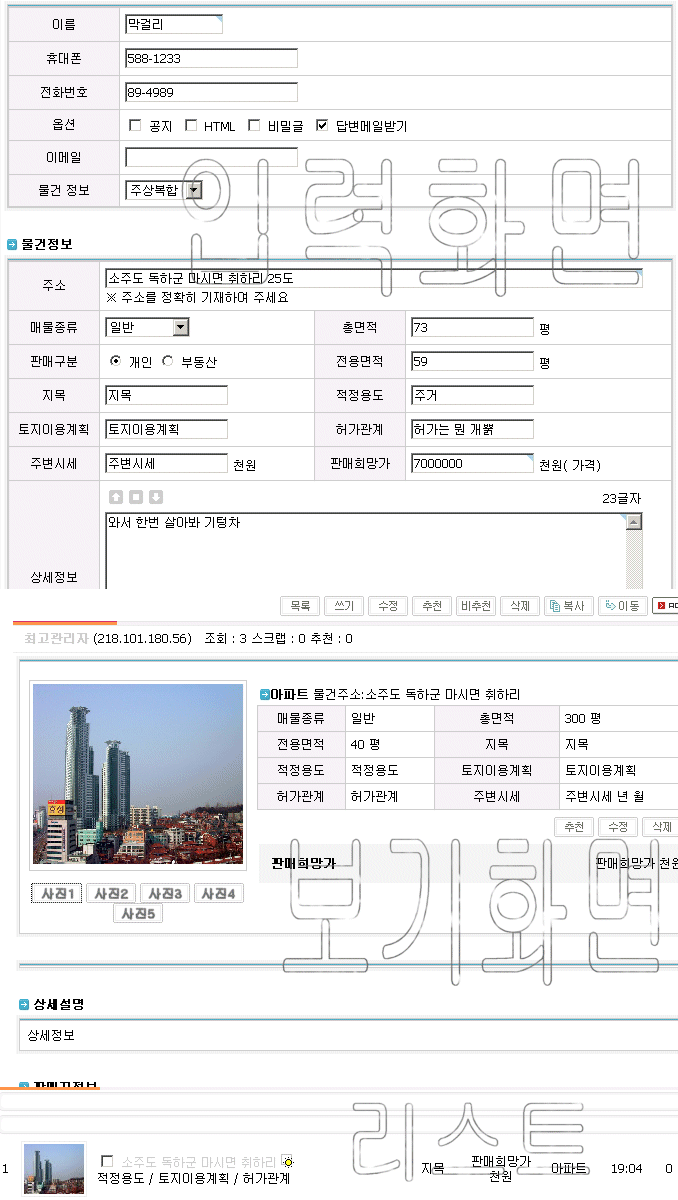The image size is (678, 1200).
Task: Tick the checkbox in the list row
Action: point(108,1162)
